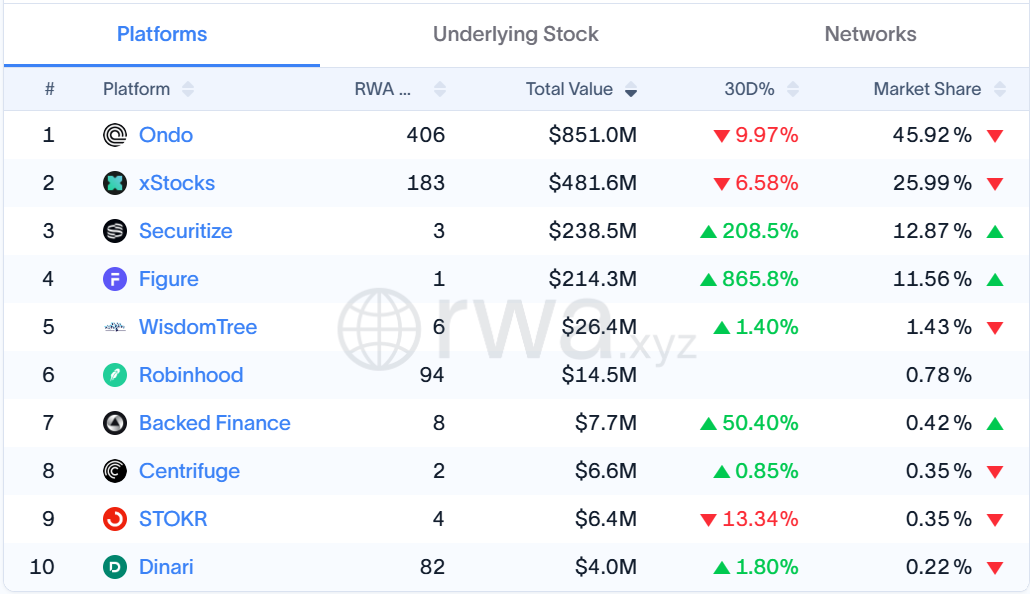Click the purple Figure logo icon
The height and width of the screenshot is (594, 1030).
pos(115,279)
